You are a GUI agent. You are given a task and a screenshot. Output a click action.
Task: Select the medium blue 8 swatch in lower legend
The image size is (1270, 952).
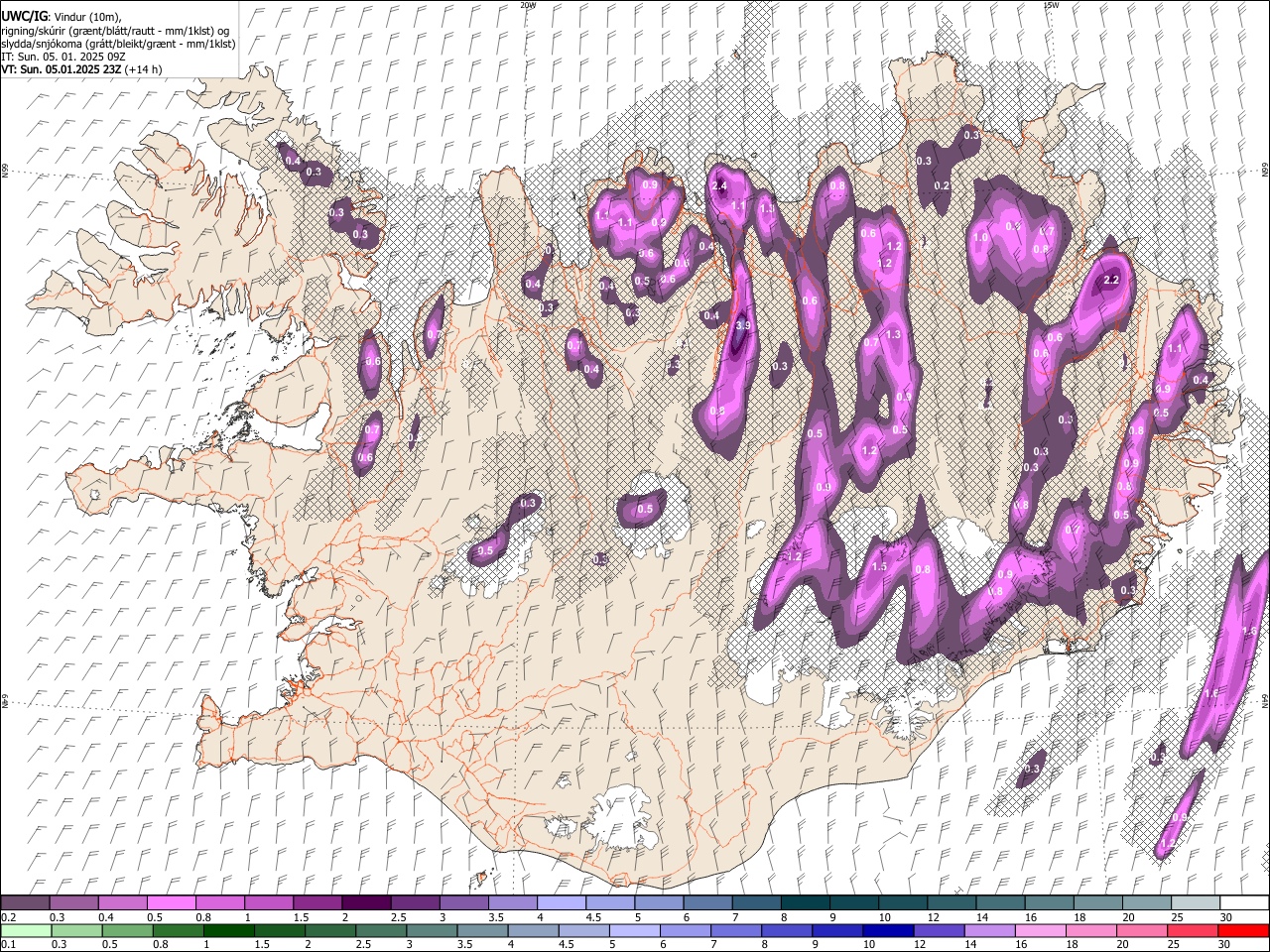pos(787,930)
